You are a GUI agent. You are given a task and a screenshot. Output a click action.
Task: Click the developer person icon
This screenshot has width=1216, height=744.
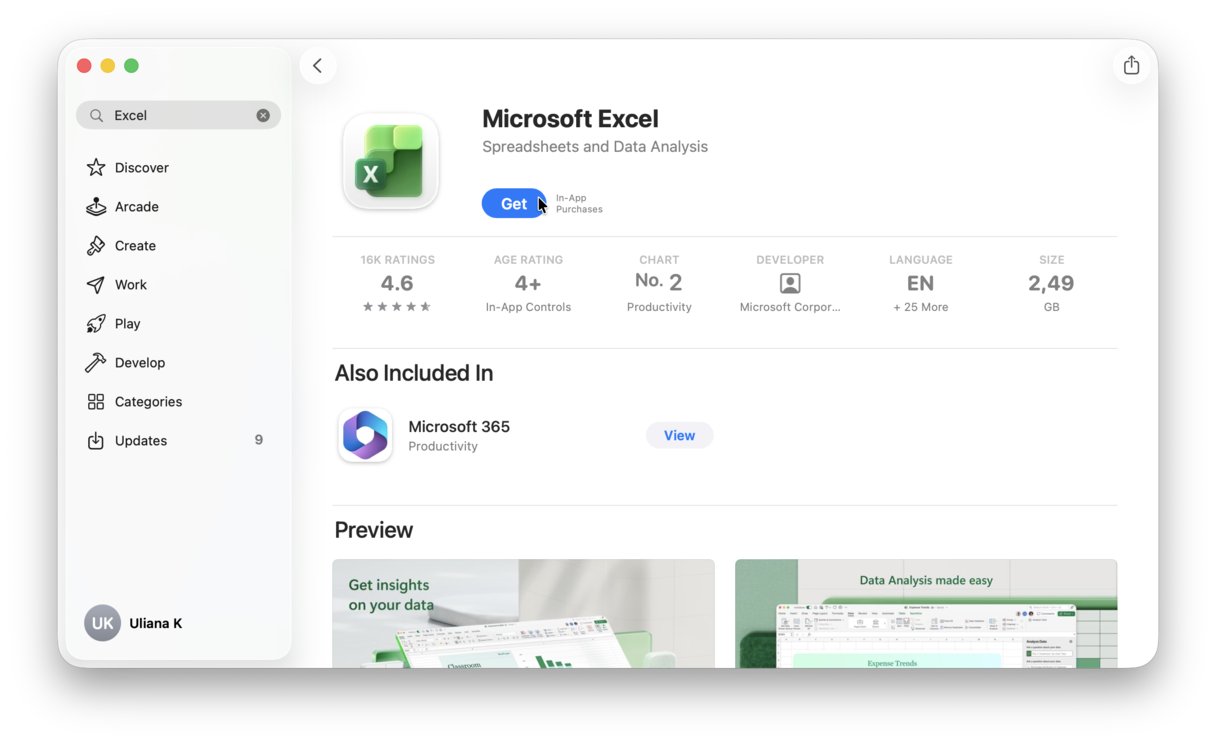tap(790, 283)
